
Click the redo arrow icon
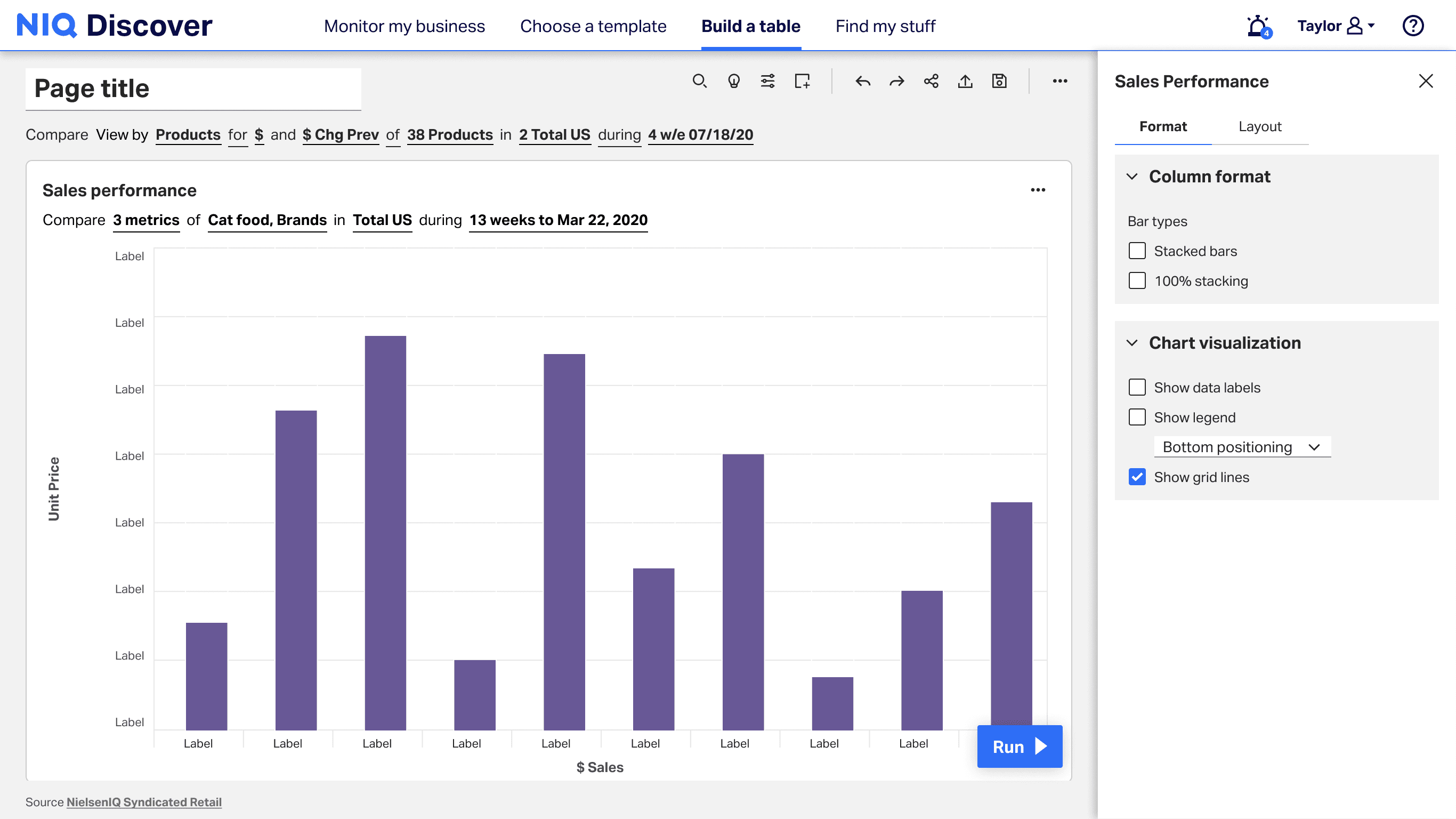tap(896, 82)
